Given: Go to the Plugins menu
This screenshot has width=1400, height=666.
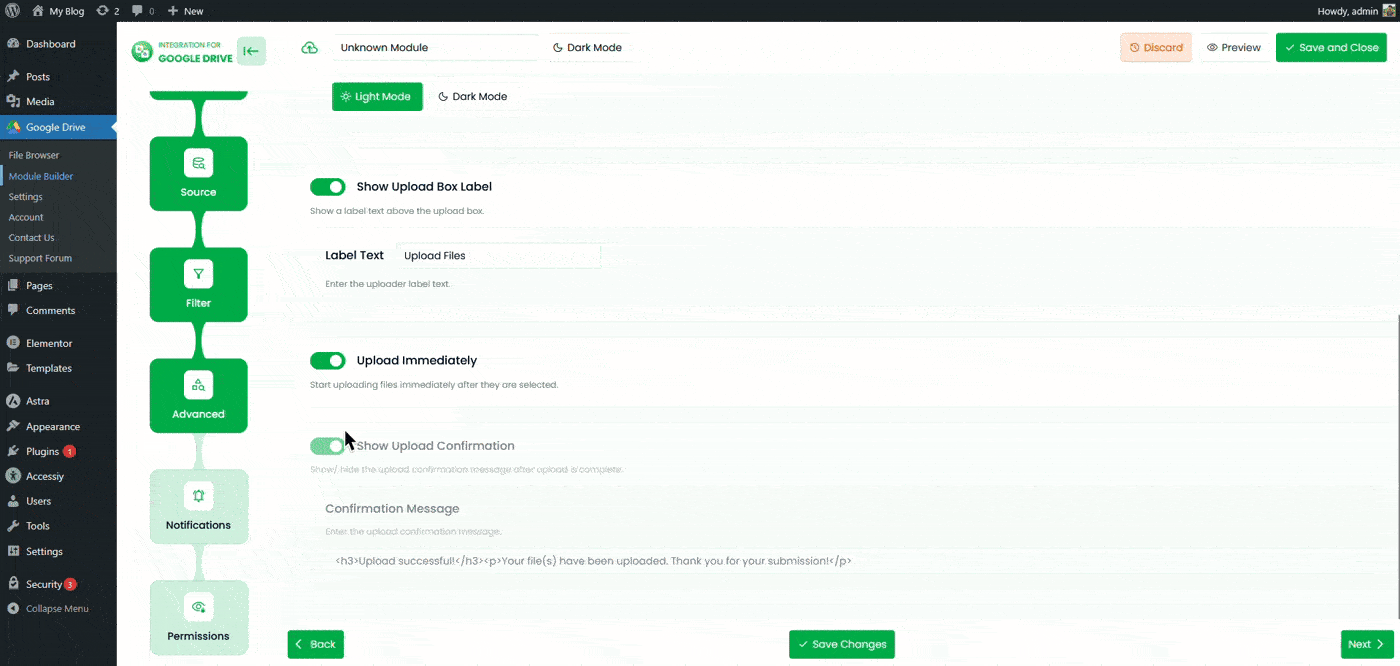Looking at the screenshot, I should pos(42,452).
